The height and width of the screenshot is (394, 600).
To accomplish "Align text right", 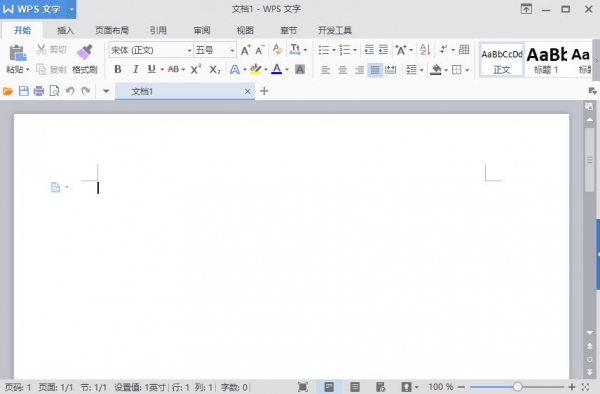I will [359, 70].
